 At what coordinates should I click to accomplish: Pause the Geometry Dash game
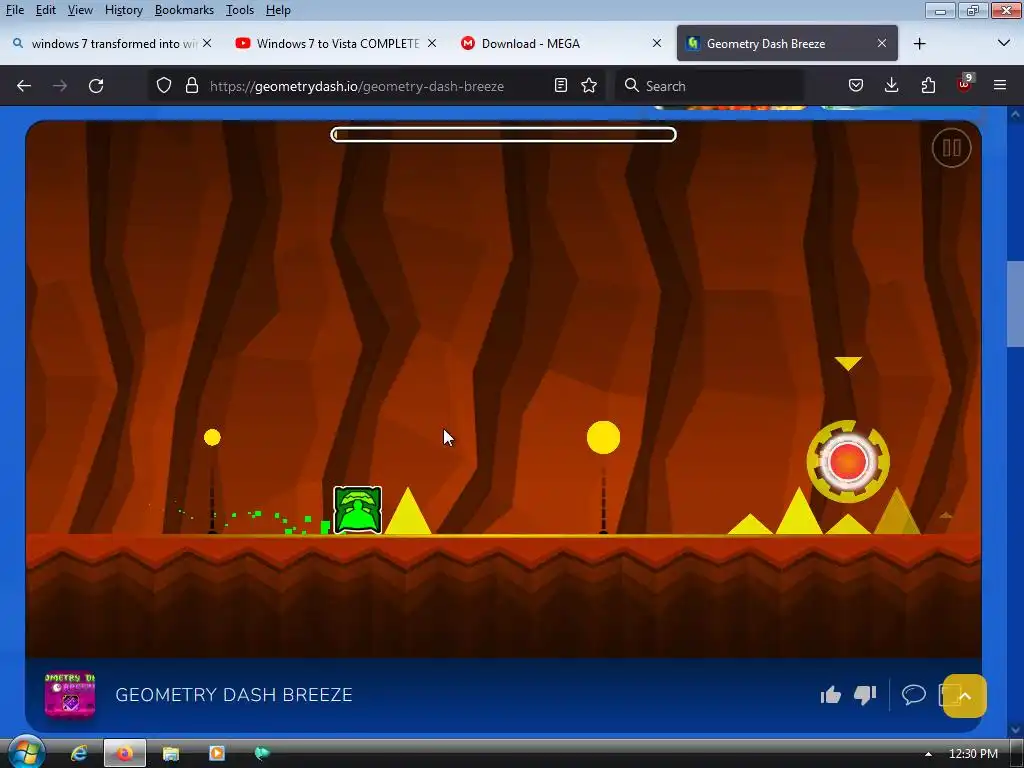951,148
